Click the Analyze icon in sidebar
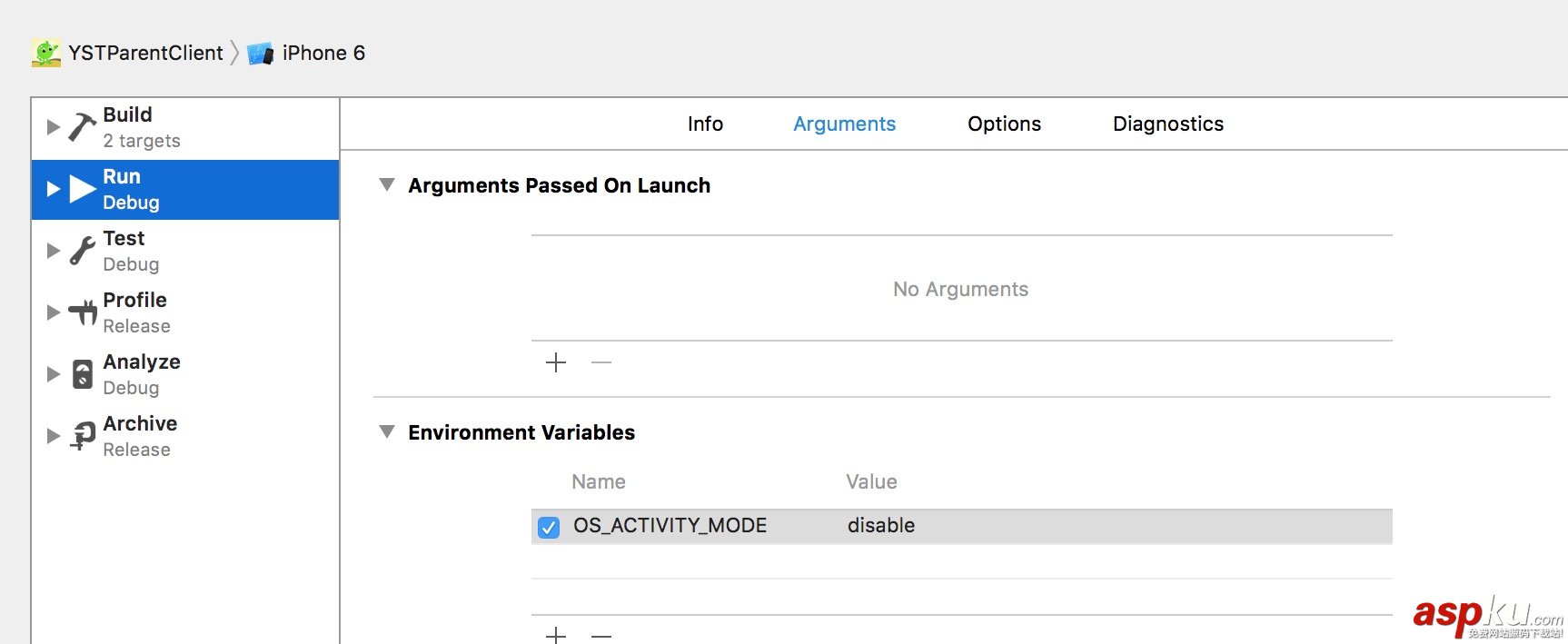 tap(83, 374)
